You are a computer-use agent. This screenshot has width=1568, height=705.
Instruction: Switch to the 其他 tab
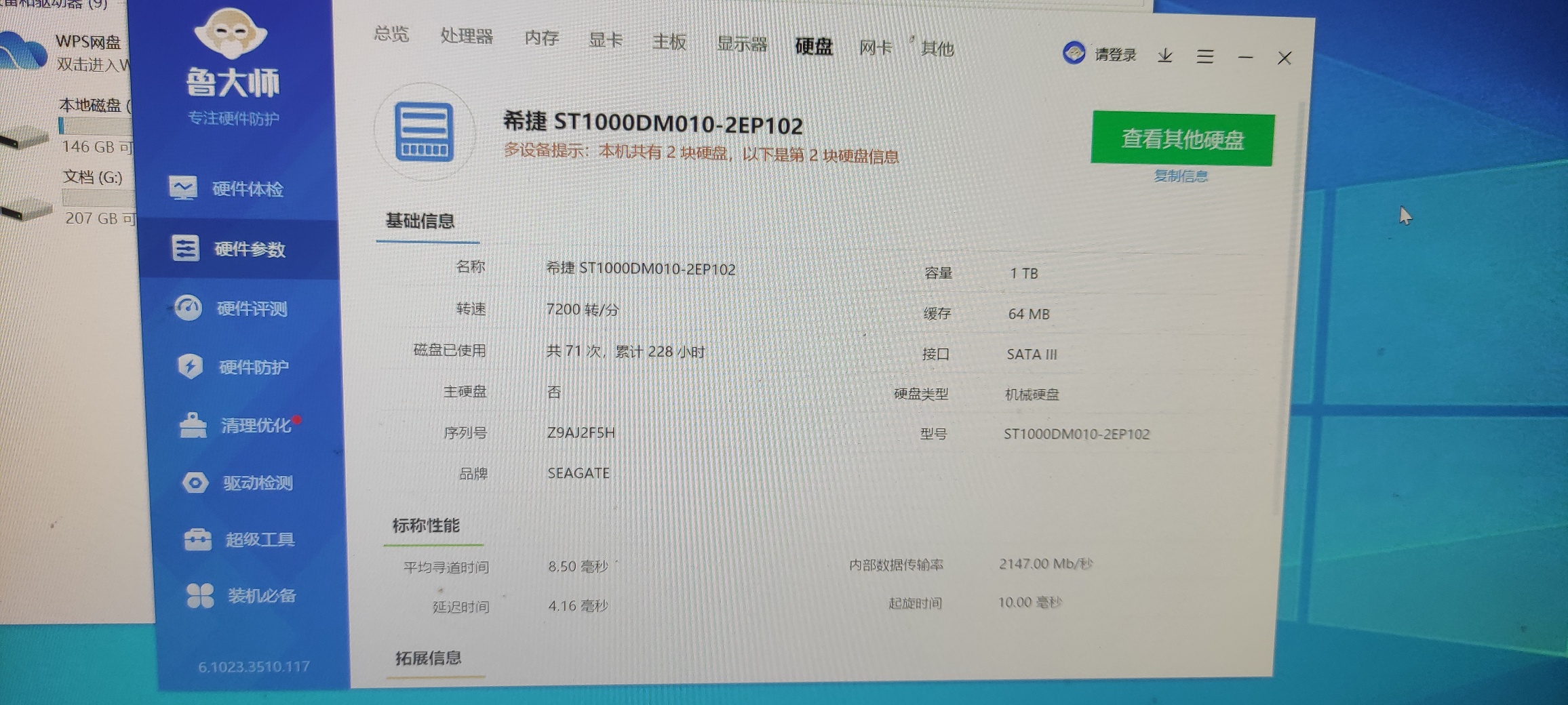937,49
